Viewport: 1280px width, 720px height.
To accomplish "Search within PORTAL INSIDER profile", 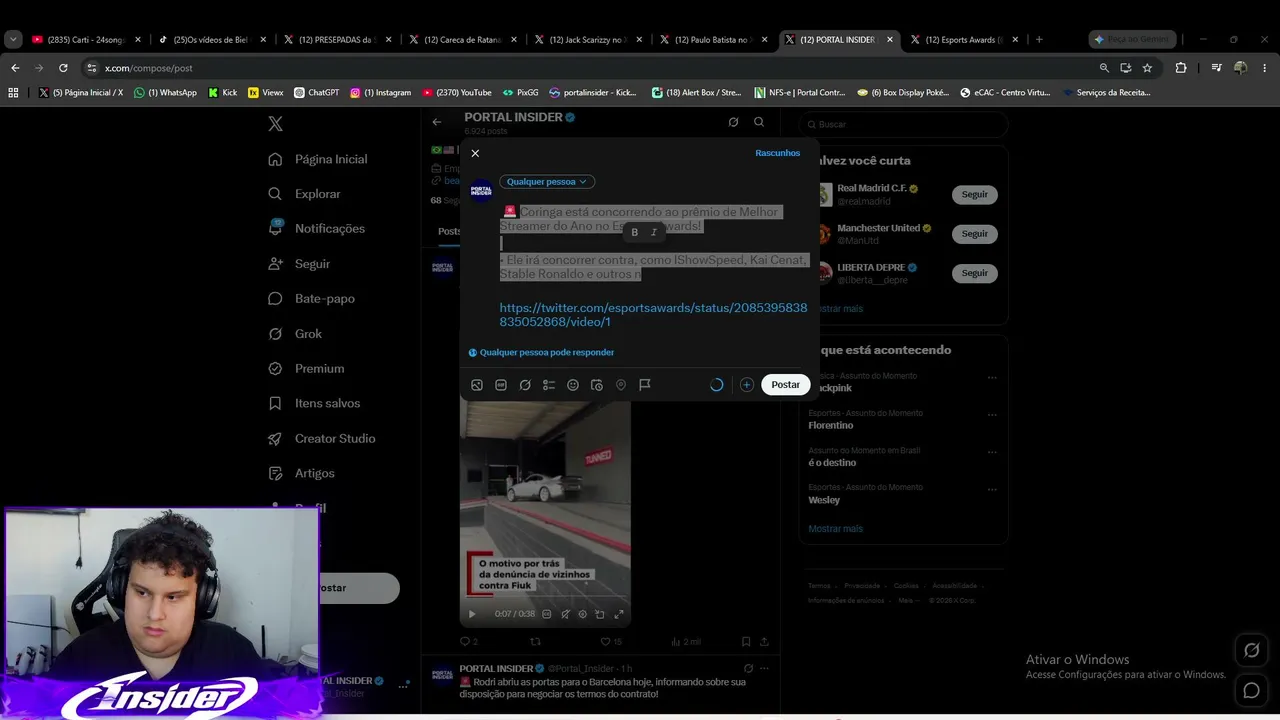I will (x=759, y=122).
